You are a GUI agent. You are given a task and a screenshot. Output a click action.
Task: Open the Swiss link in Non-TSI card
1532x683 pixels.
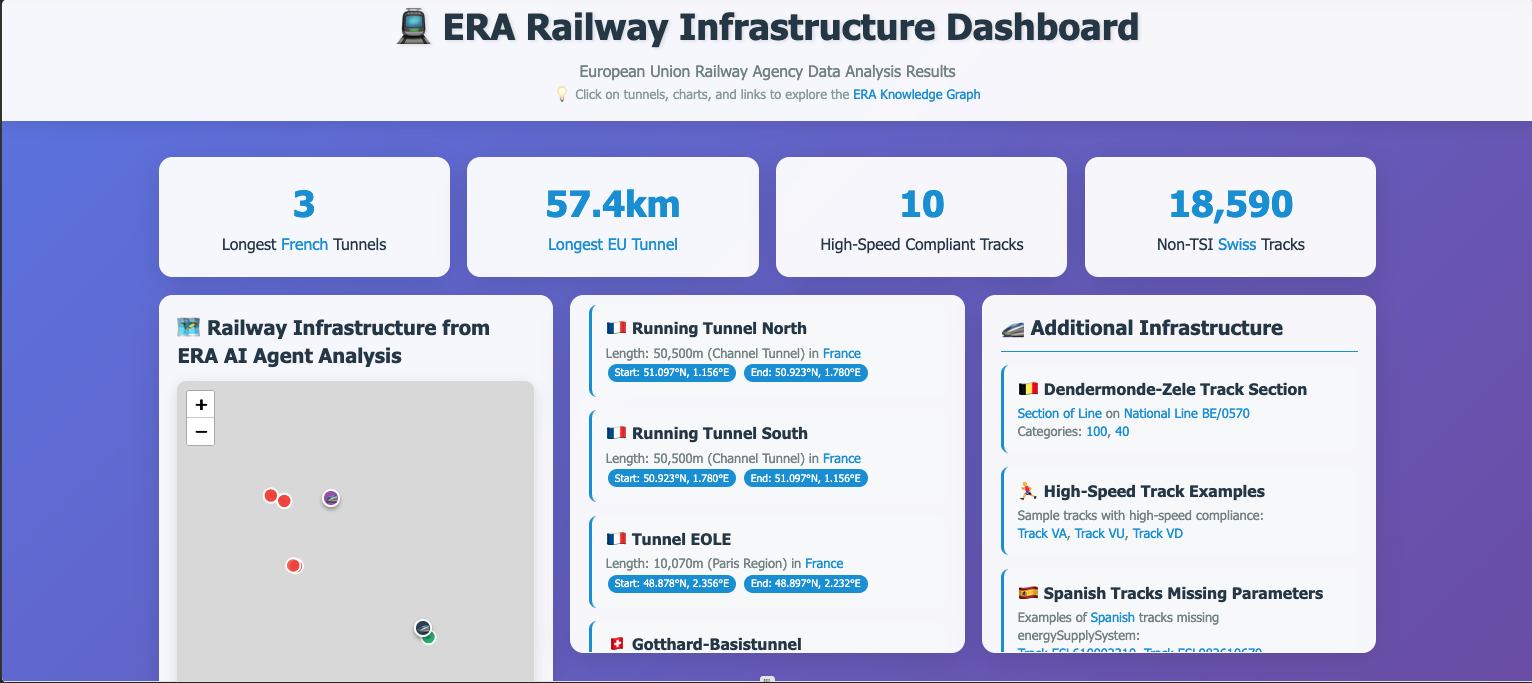click(x=1238, y=244)
